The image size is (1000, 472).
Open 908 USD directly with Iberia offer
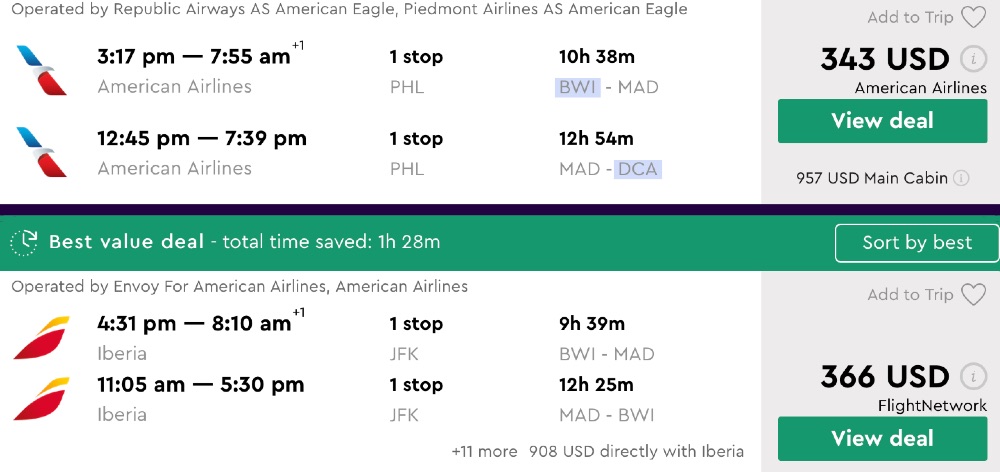coord(636,451)
